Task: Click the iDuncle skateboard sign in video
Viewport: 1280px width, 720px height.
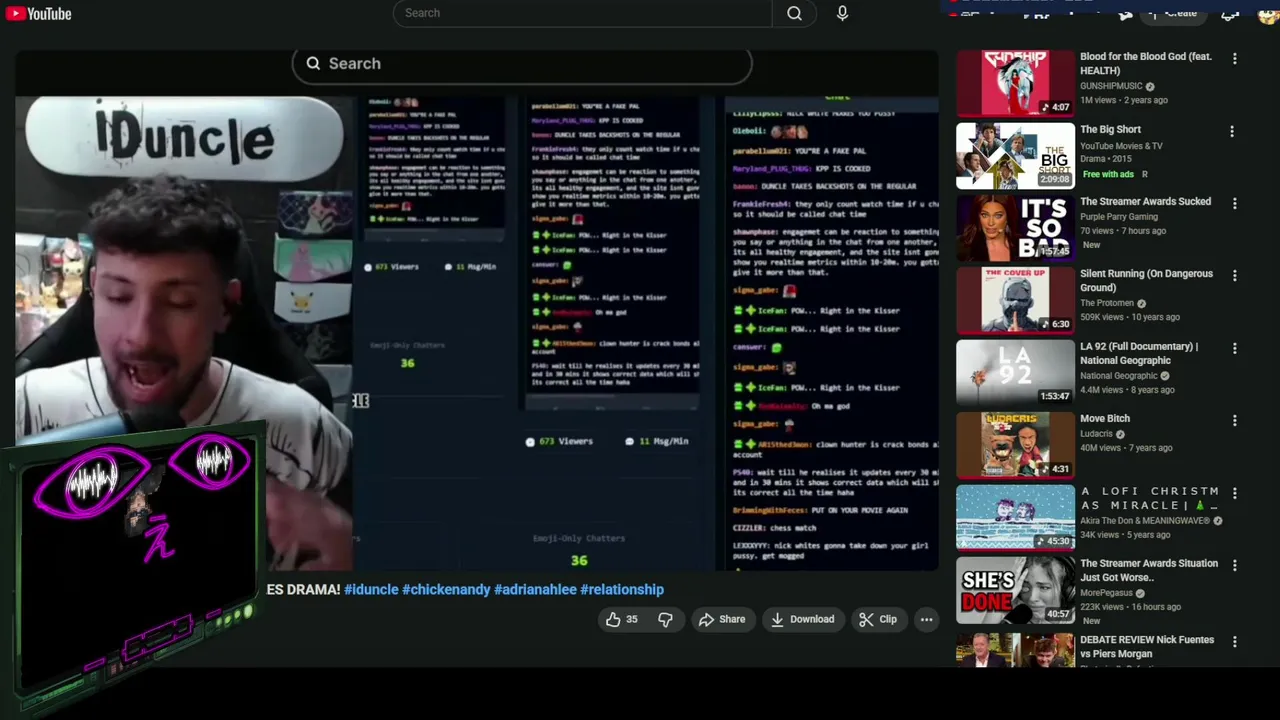Action: (x=184, y=137)
